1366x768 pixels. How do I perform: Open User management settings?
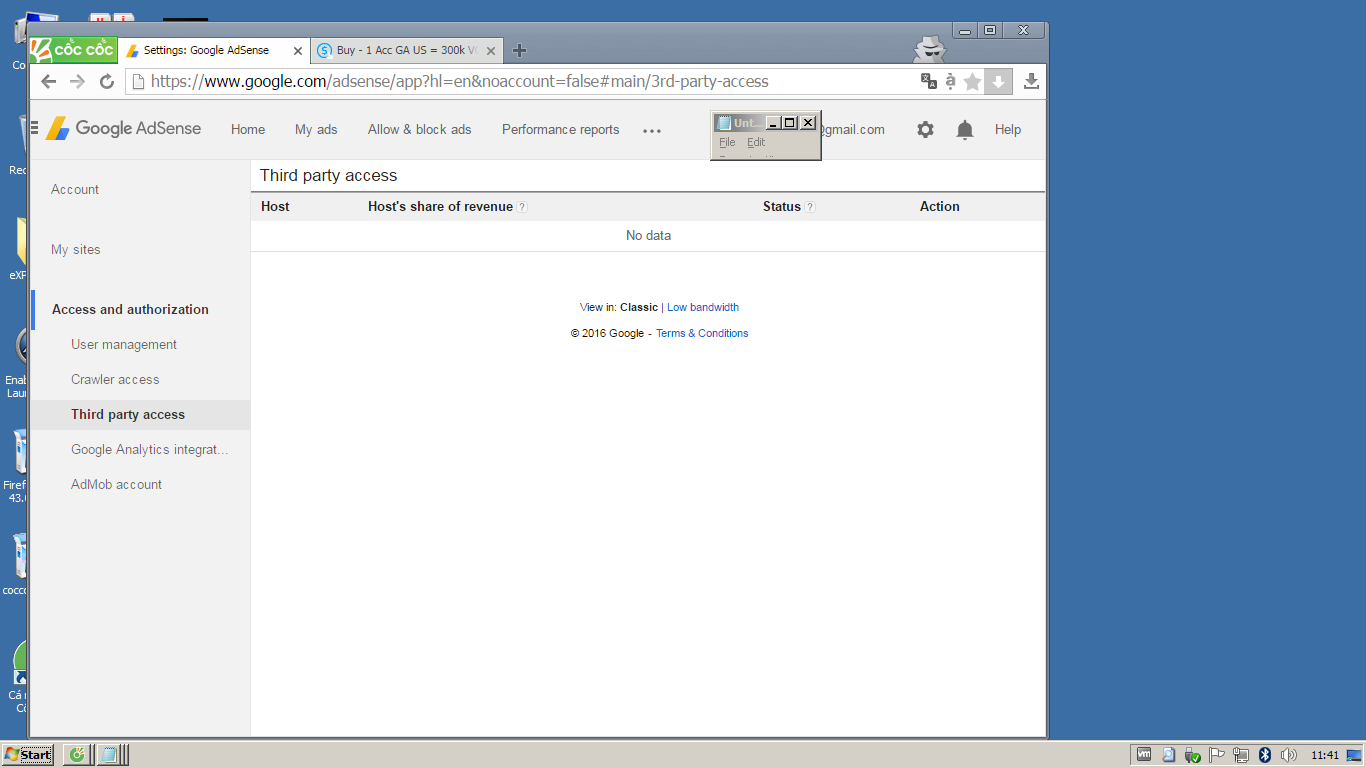point(124,344)
